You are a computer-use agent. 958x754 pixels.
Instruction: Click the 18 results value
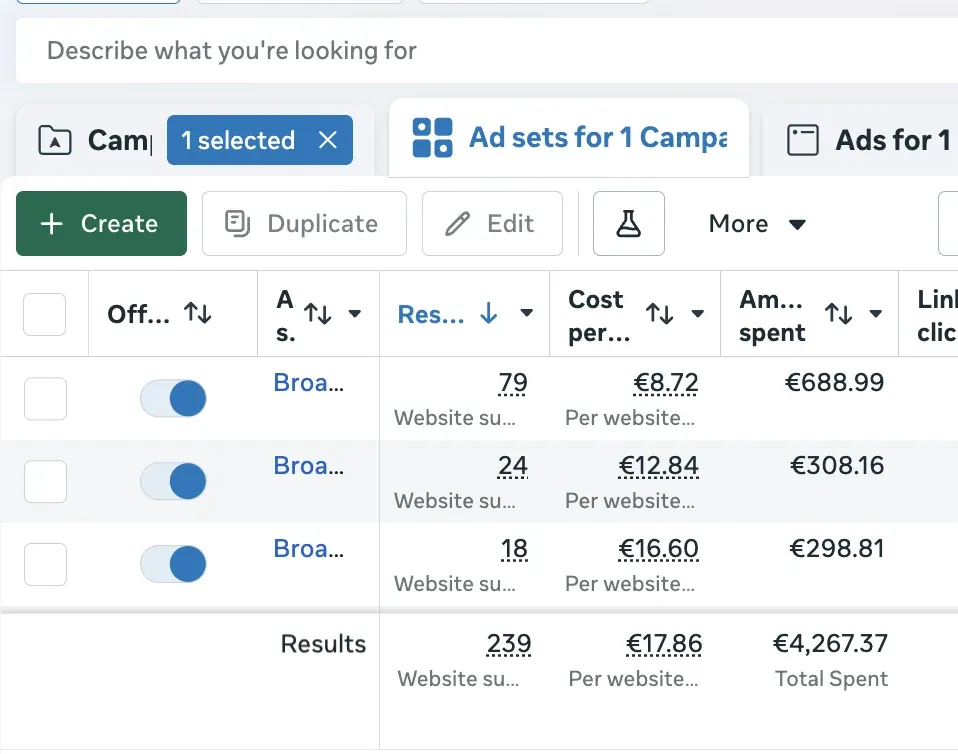point(514,549)
